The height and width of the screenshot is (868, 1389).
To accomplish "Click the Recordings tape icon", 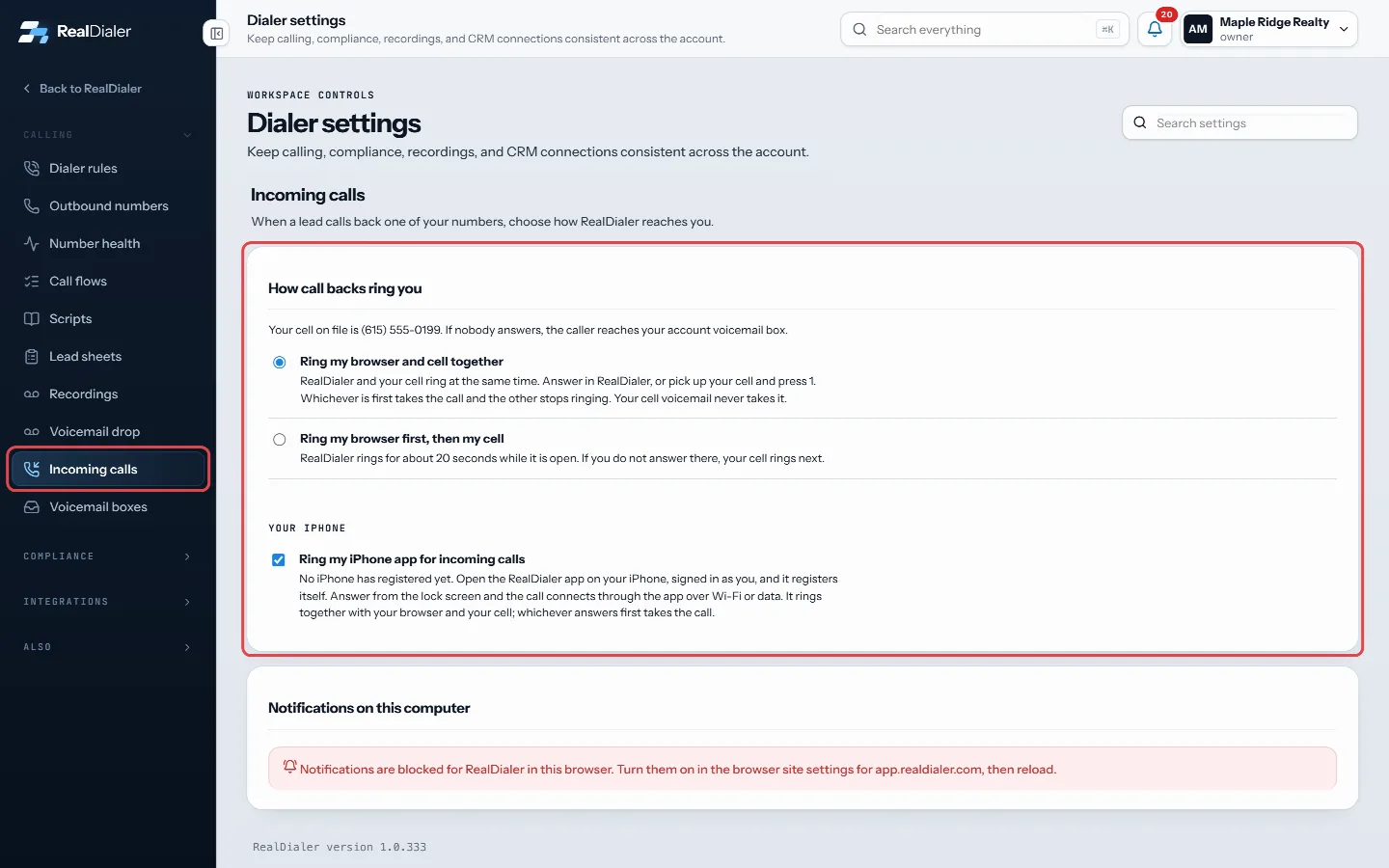I will [32, 393].
